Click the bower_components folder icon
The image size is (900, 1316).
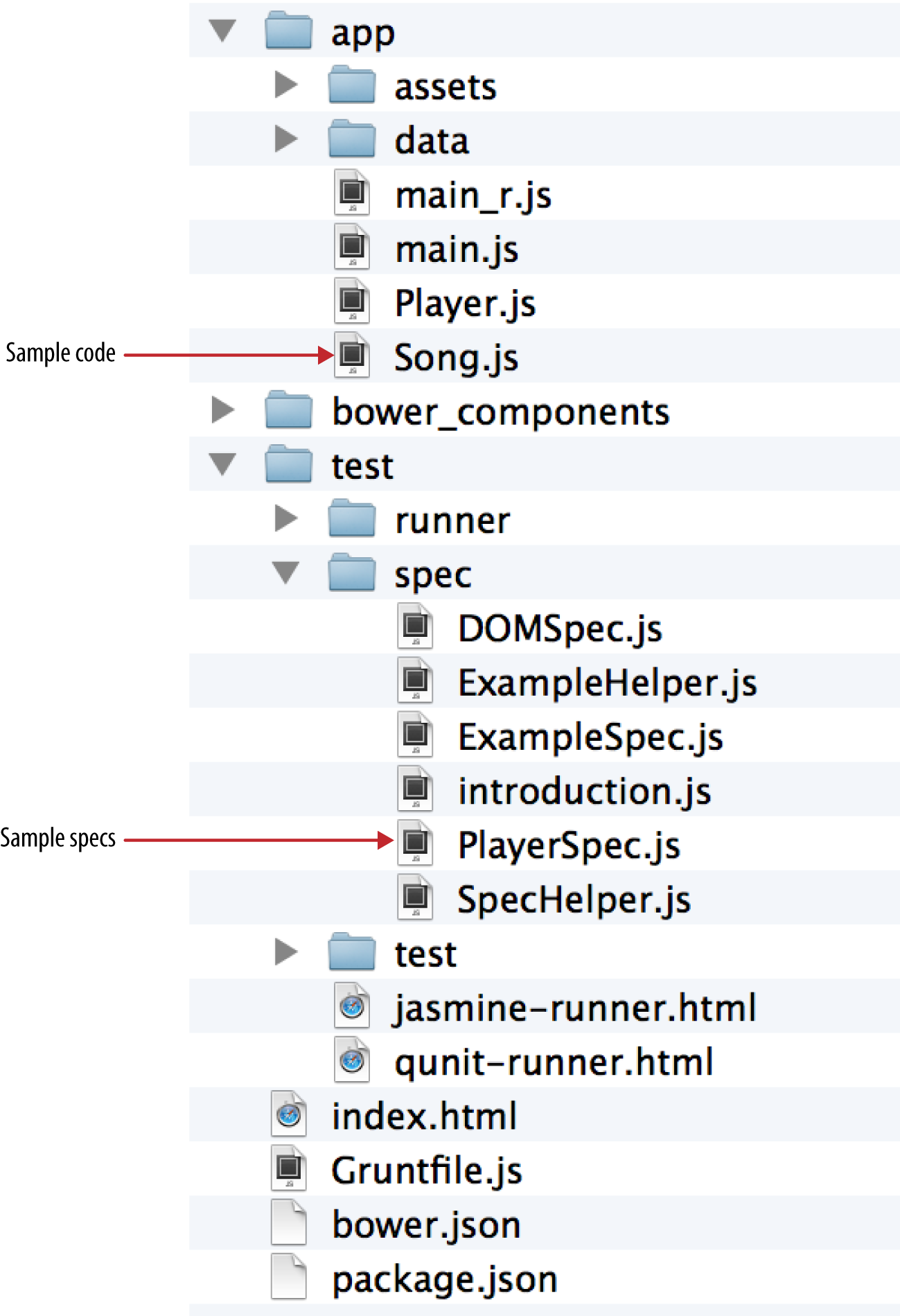point(288,410)
